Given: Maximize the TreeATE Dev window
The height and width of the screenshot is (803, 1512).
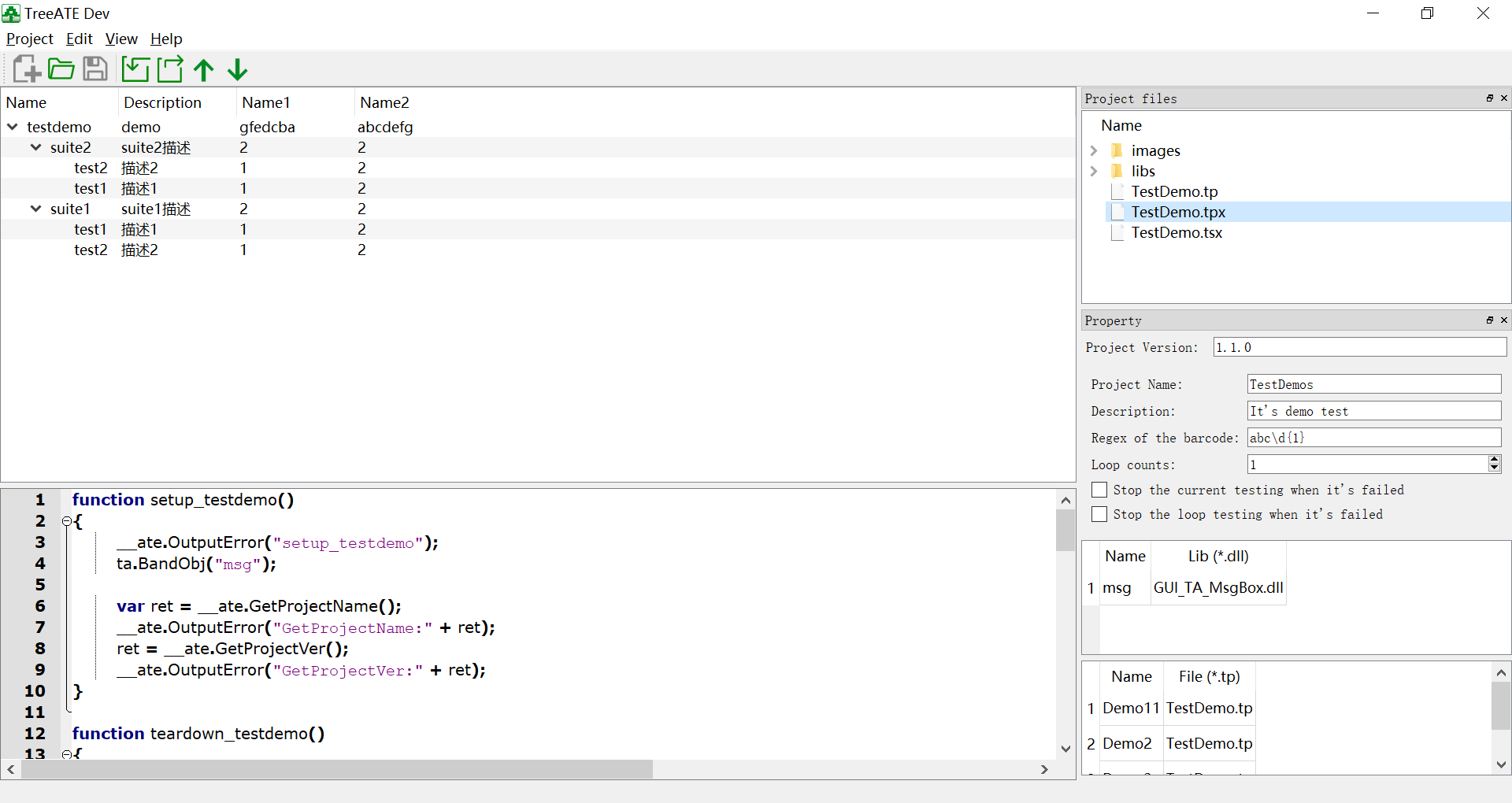Looking at the screenshot, I should tap(1427, 13).
